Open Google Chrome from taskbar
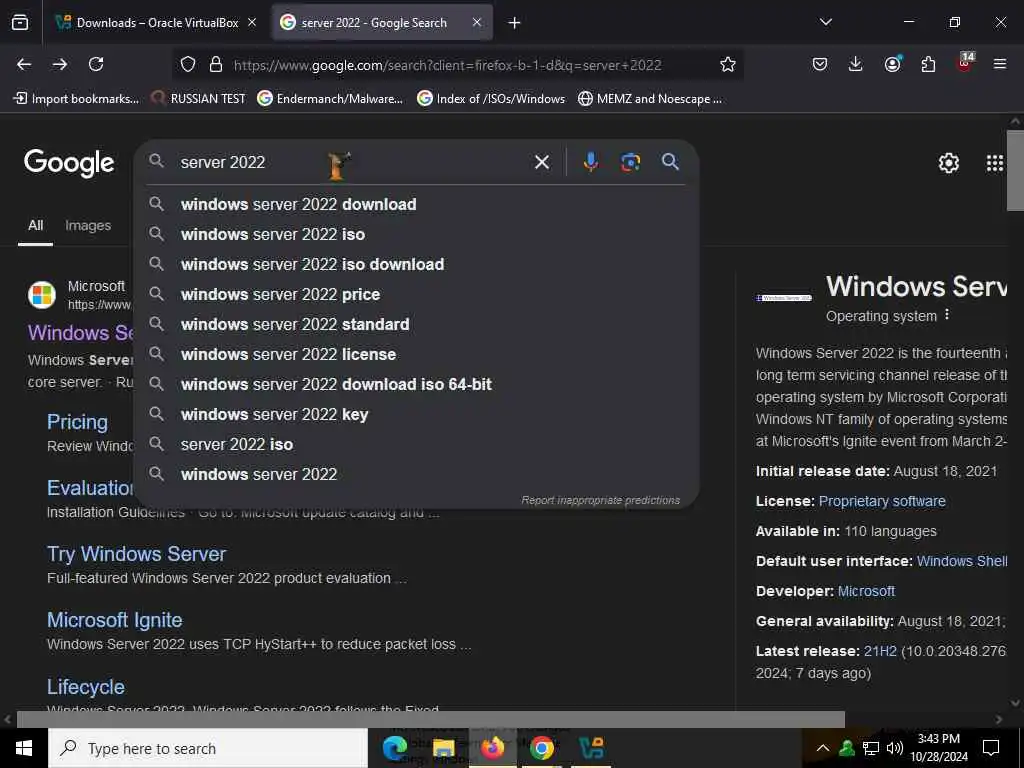 (x=541, y=748)
